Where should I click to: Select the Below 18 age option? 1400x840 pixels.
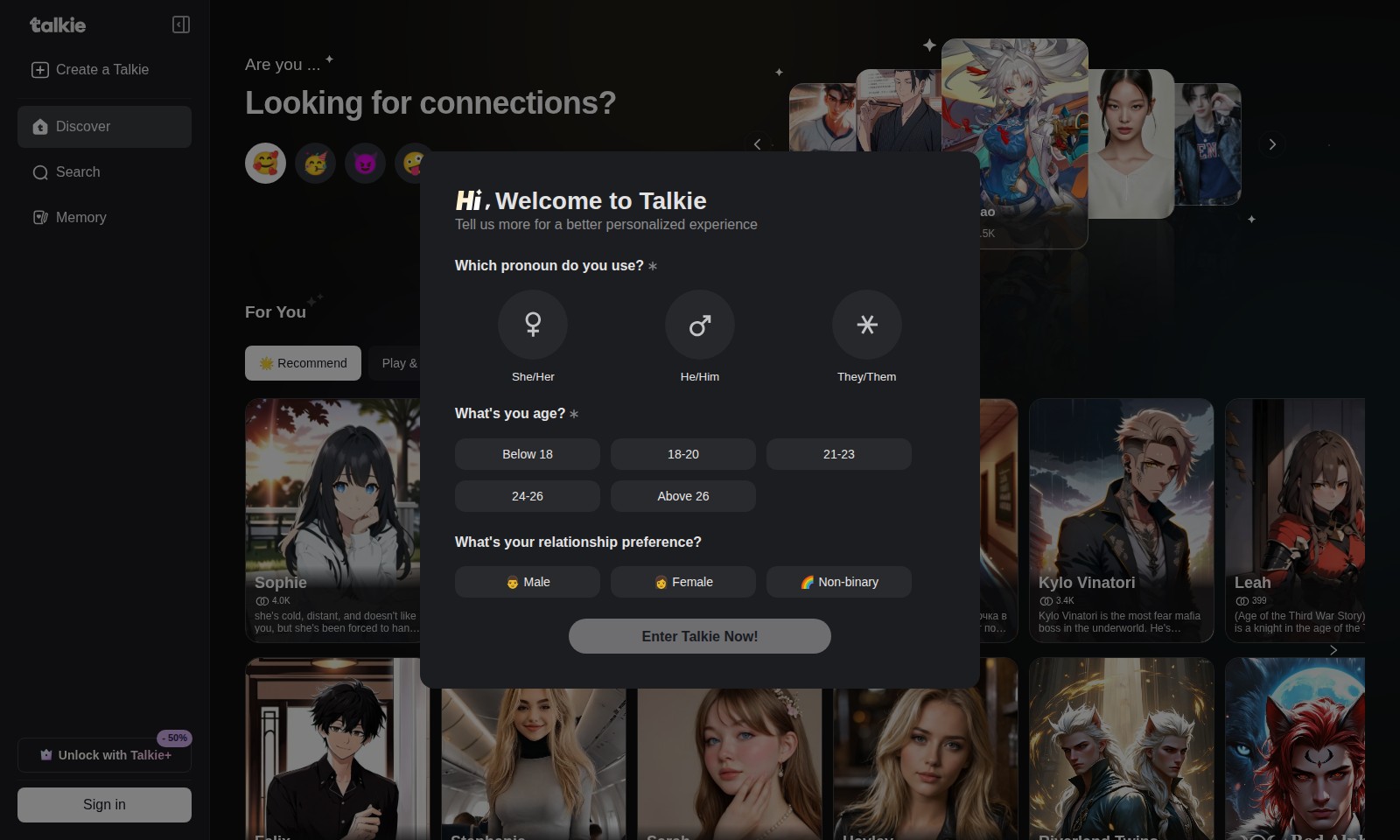[528, 454]
